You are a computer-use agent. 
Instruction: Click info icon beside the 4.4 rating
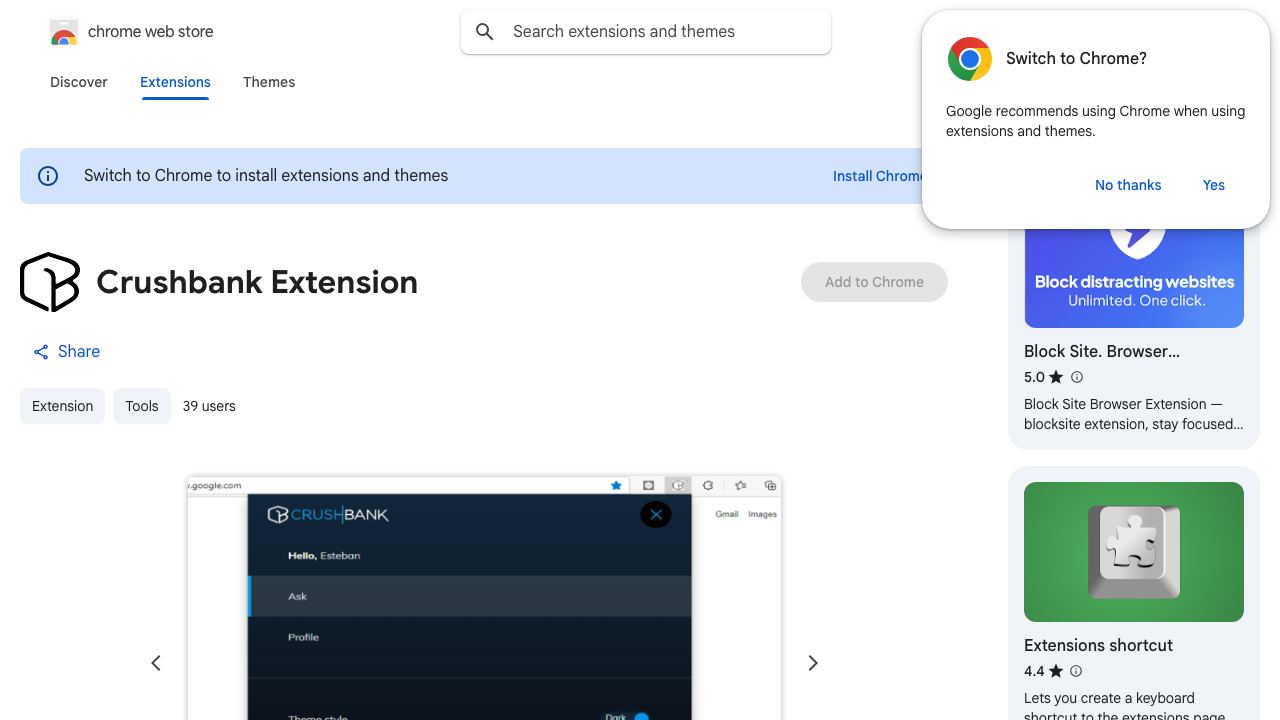(x=1077, y=671)
